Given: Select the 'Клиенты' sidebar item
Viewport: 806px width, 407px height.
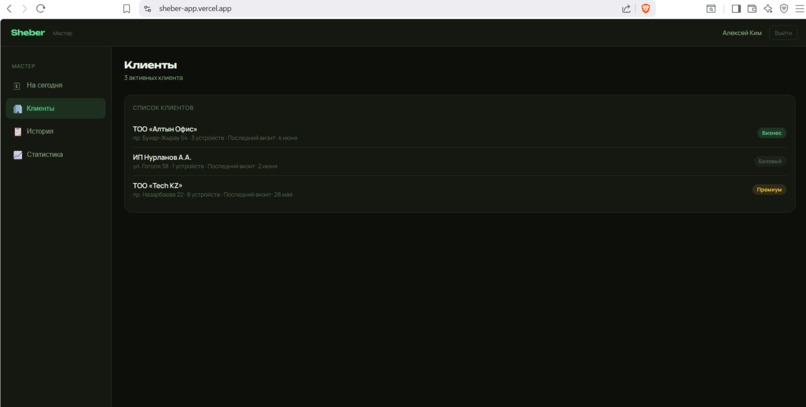Looking at the screenshot, I should coord(56,108).
